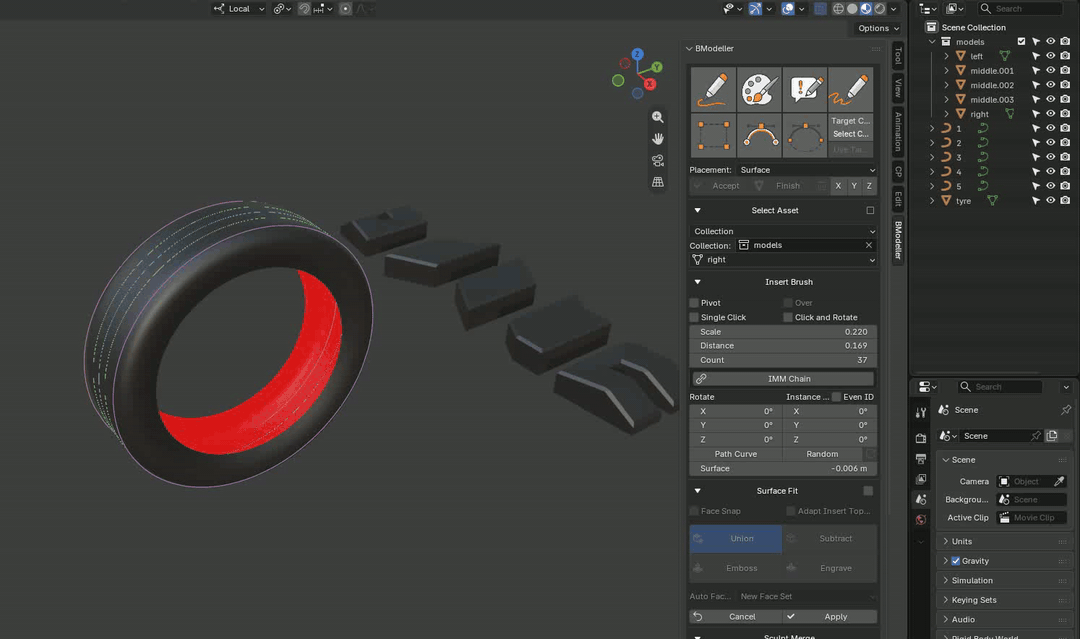Select the paint palette tool in BModeller

click(759, 90)
